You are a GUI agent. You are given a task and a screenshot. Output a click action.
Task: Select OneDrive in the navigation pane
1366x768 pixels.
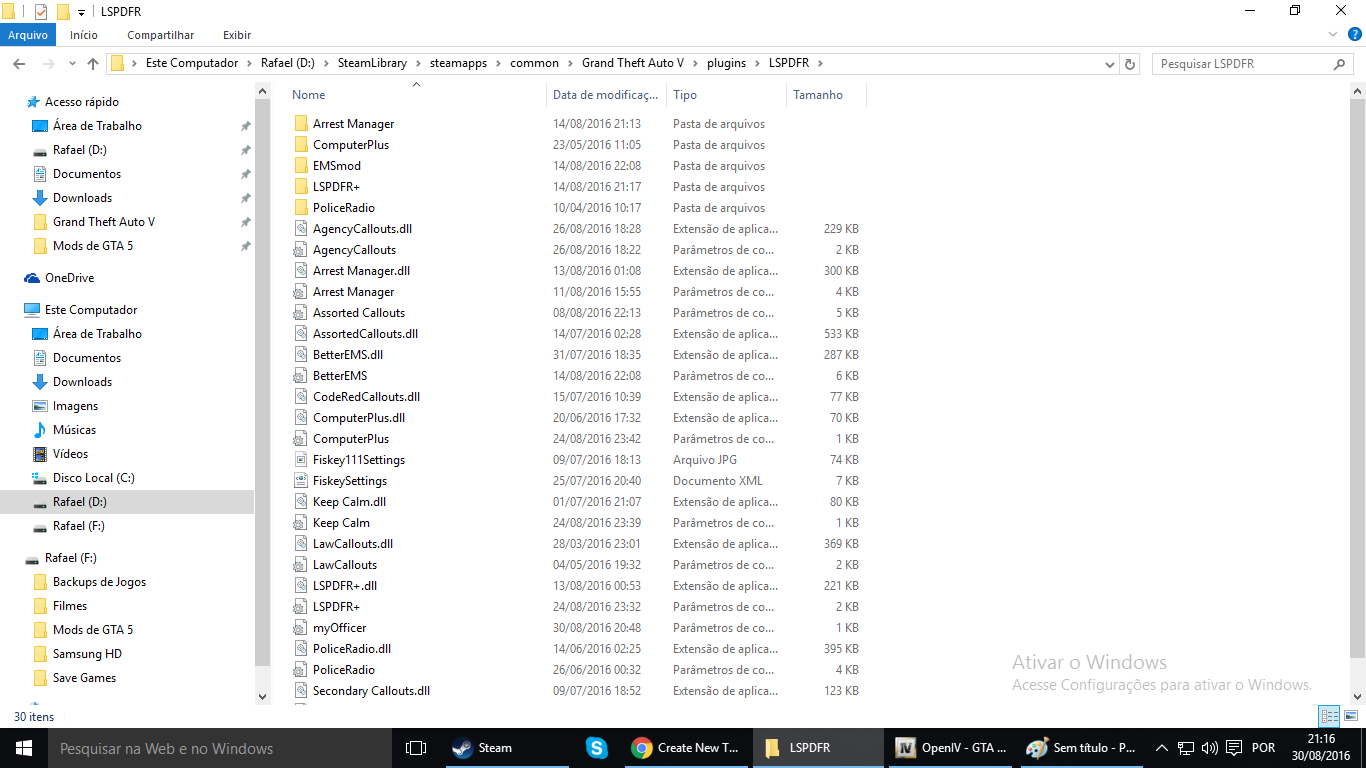tap(69, 278)
